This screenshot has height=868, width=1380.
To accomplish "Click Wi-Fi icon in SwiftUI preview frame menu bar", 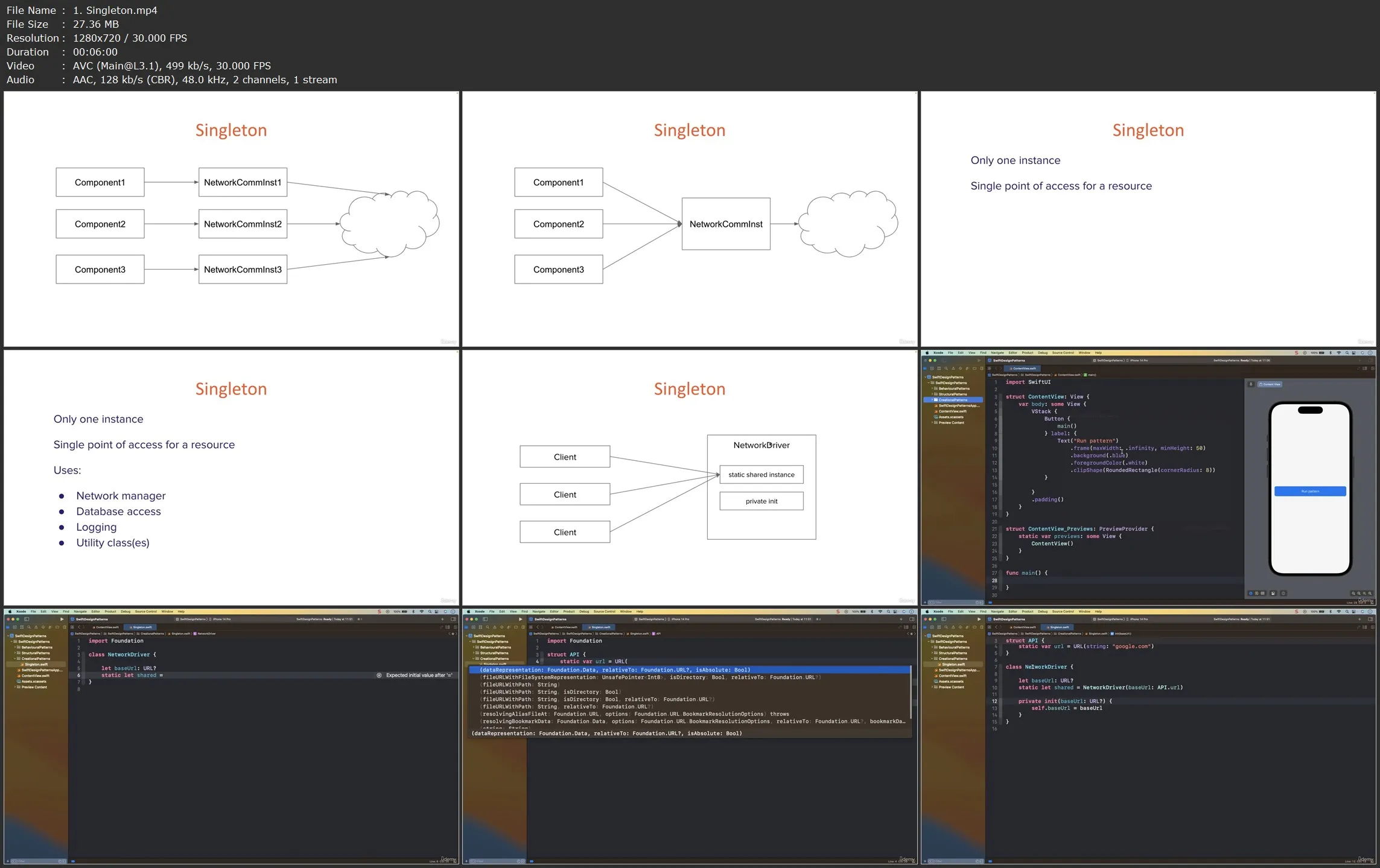I will (1339, 353).
